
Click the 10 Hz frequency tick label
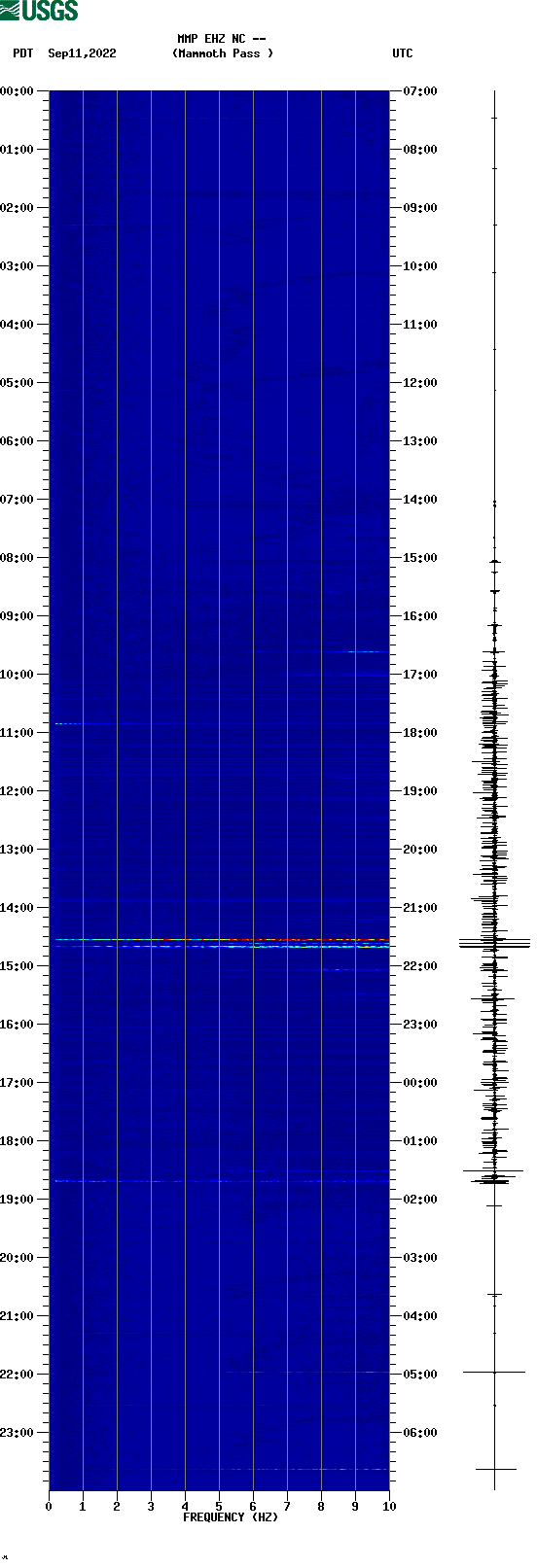[389, 1507]
